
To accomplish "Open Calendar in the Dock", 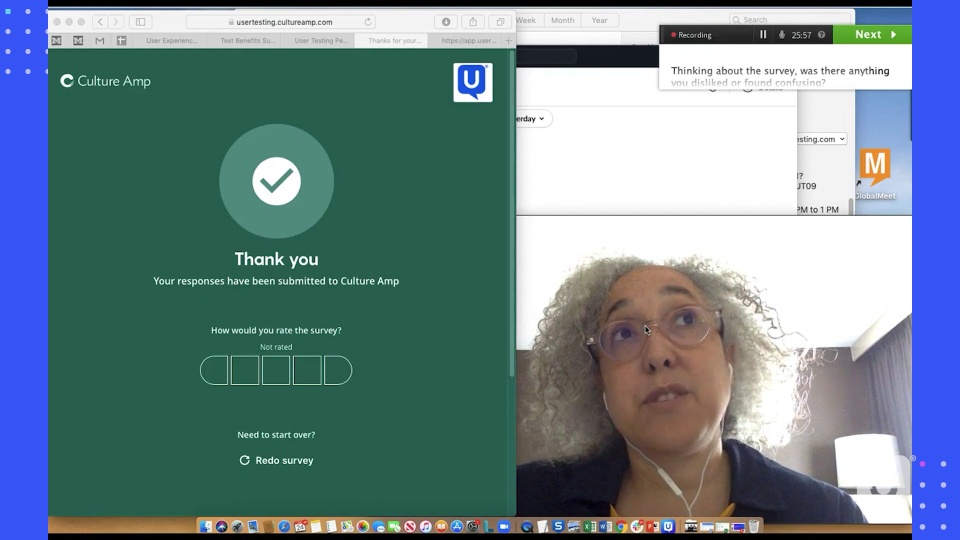I will click(x=300, y=527).
